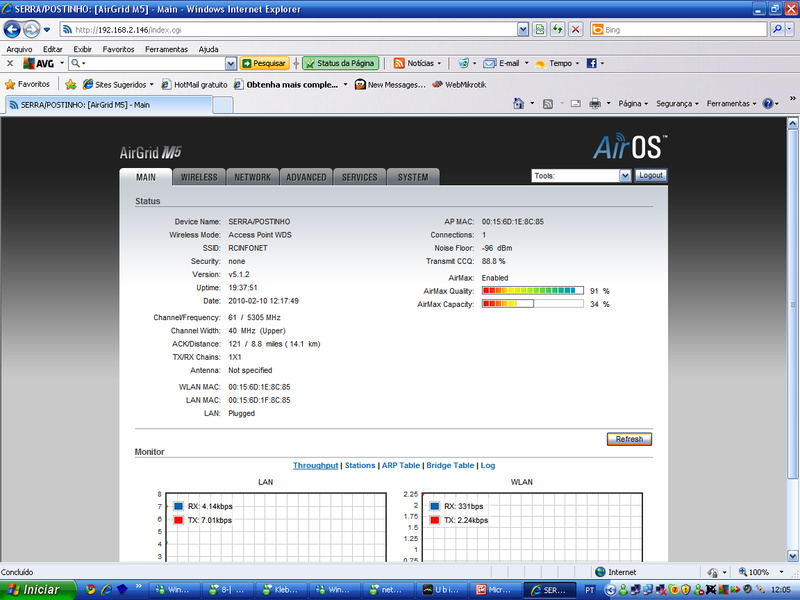
Task: Click the printer icon
Action: click(x=595, y=104)
